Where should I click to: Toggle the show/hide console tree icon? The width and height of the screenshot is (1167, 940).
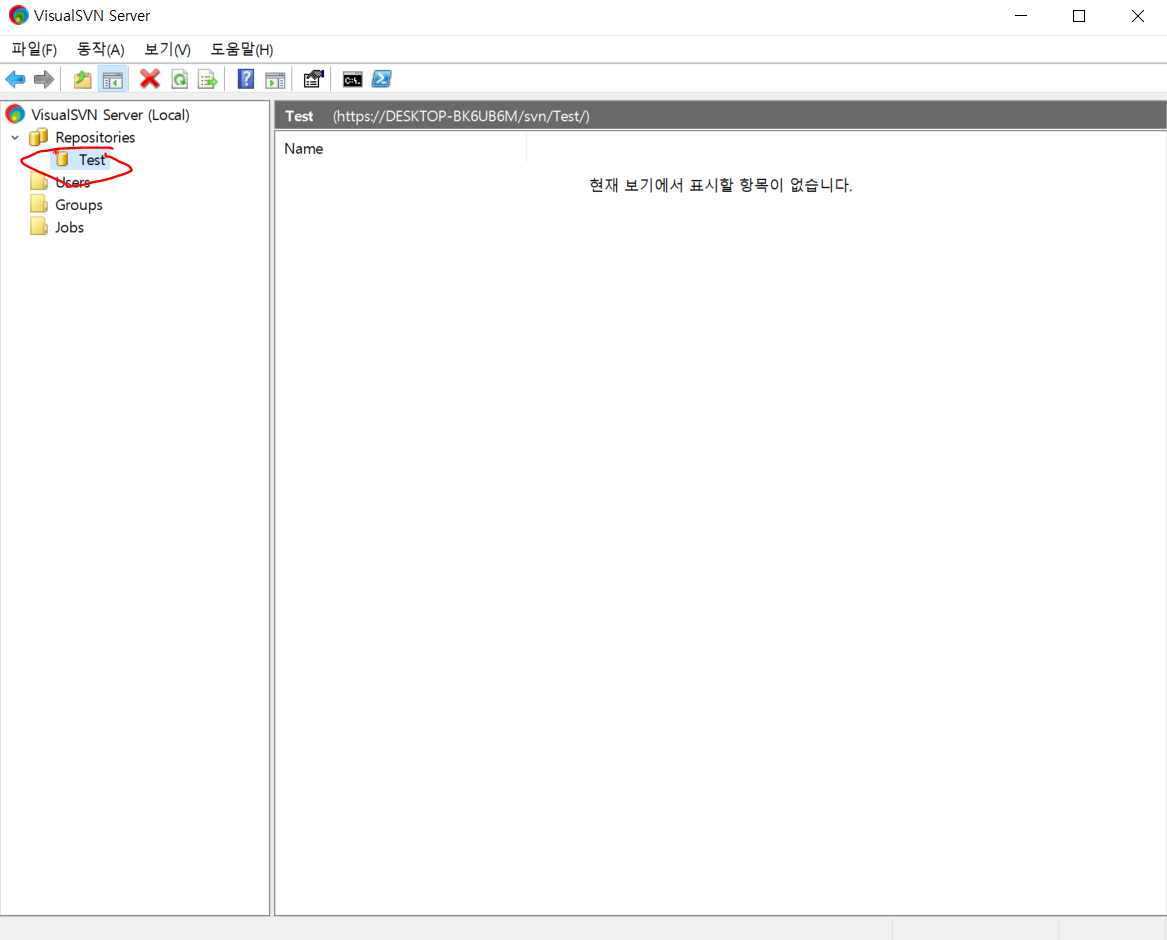pyautogui.click(x=113, y=79)
